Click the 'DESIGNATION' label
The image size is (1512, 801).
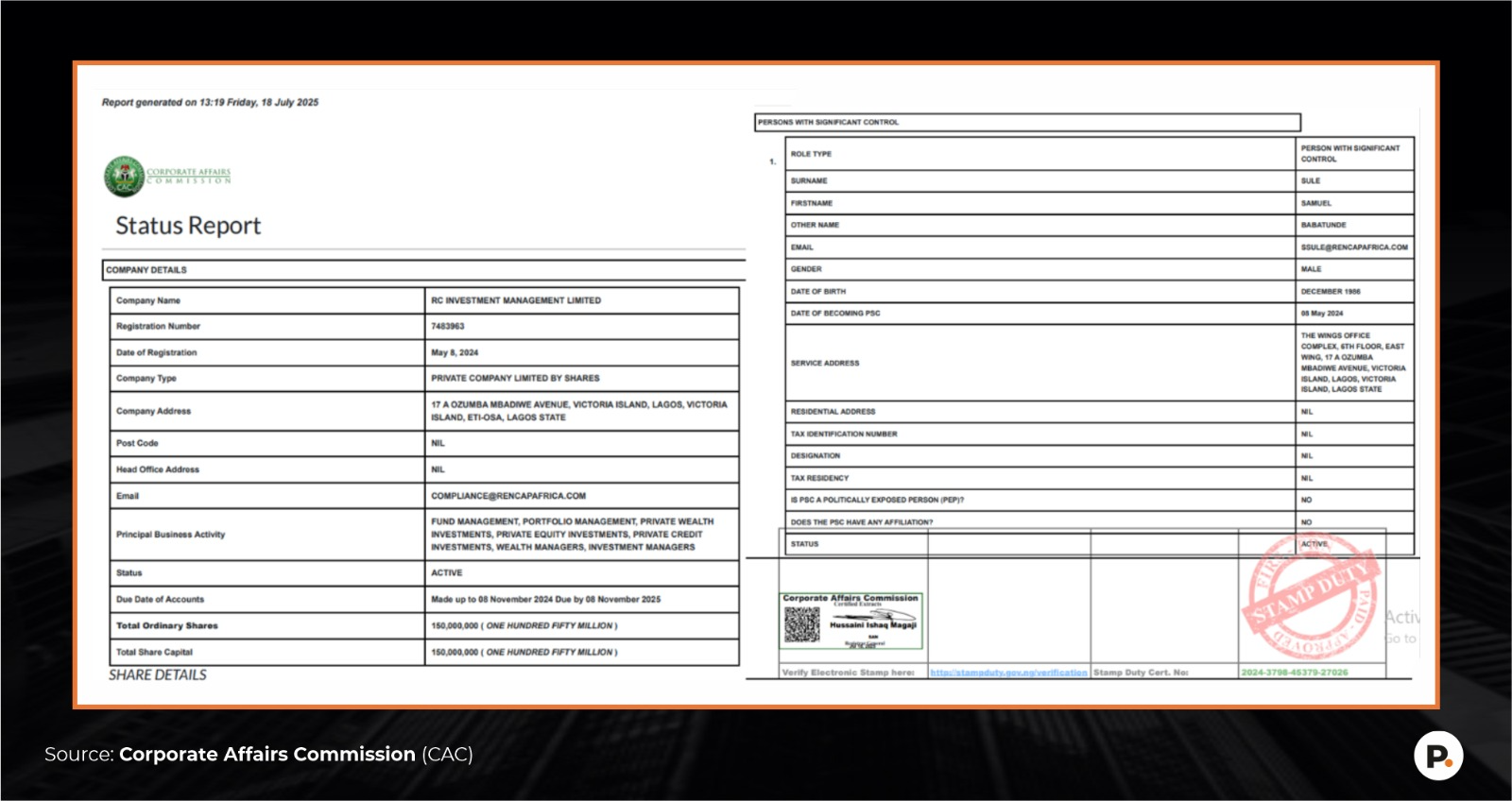click(815, 456)
